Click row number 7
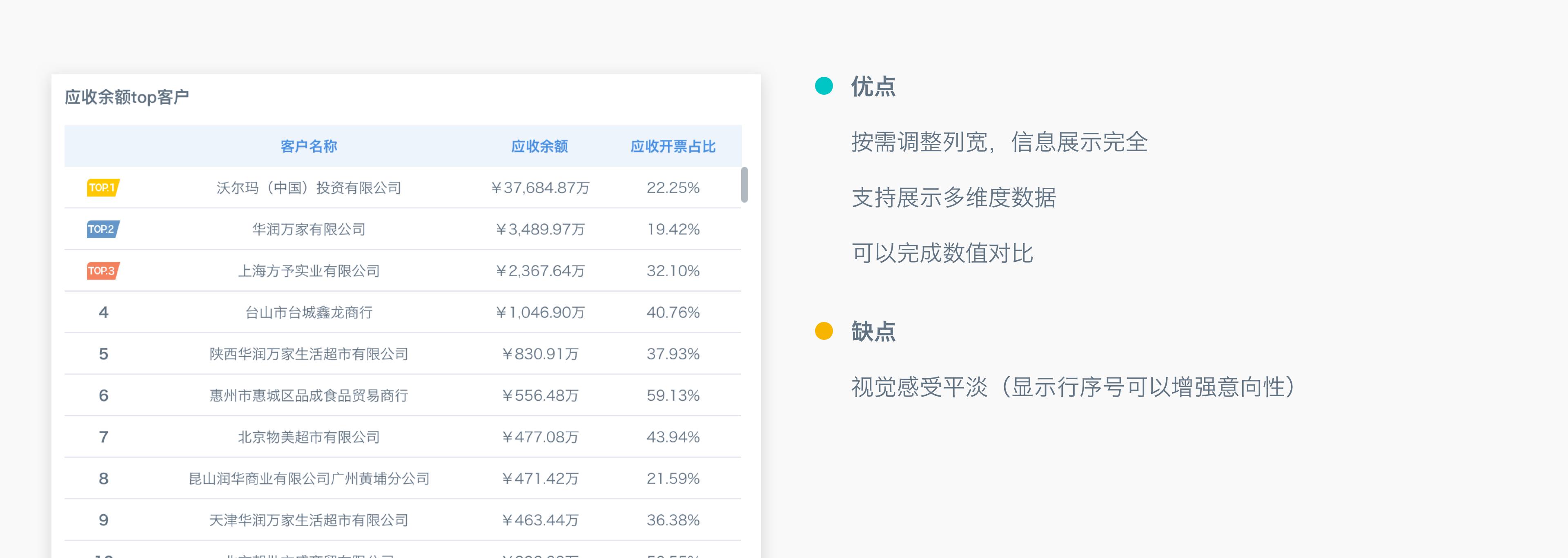 tap(103, 437)
